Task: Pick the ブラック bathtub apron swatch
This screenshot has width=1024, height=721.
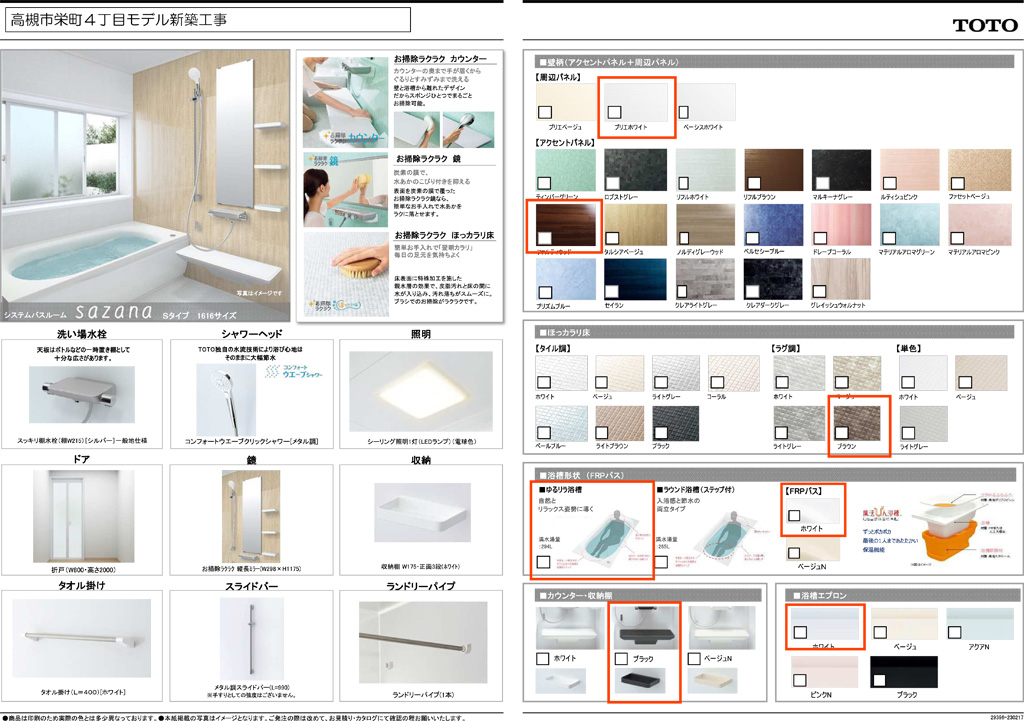Action: (x=904, y=672)
